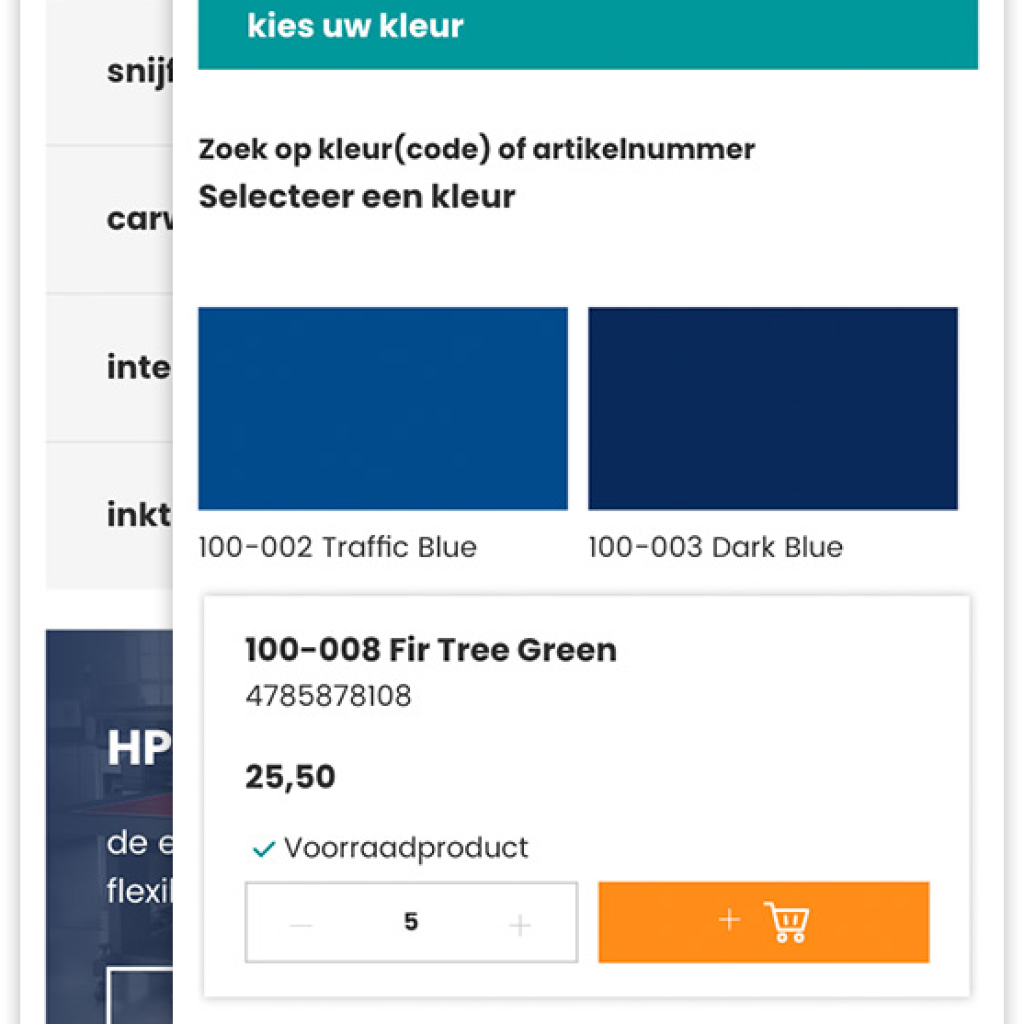The image size is (1024, 1024).
Task: Choose the Dark Blue color swatch
Action: tap(772, 408)
